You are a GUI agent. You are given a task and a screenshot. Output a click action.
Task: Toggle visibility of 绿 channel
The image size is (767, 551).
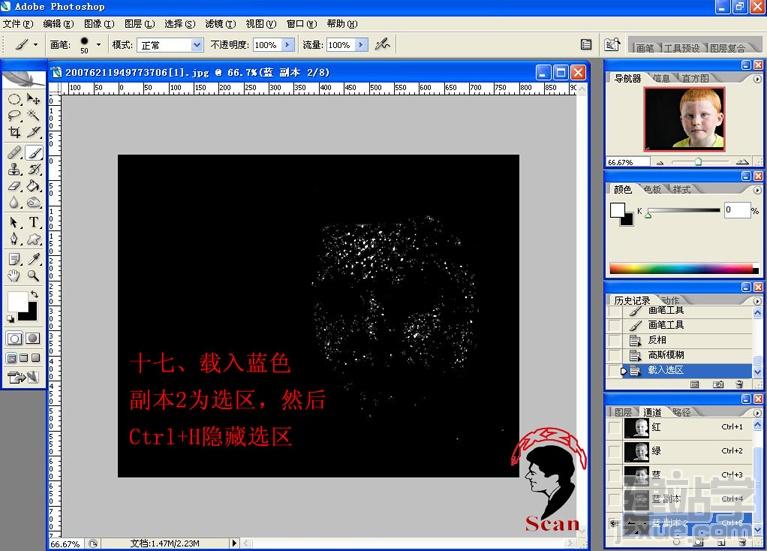[614, 451]
